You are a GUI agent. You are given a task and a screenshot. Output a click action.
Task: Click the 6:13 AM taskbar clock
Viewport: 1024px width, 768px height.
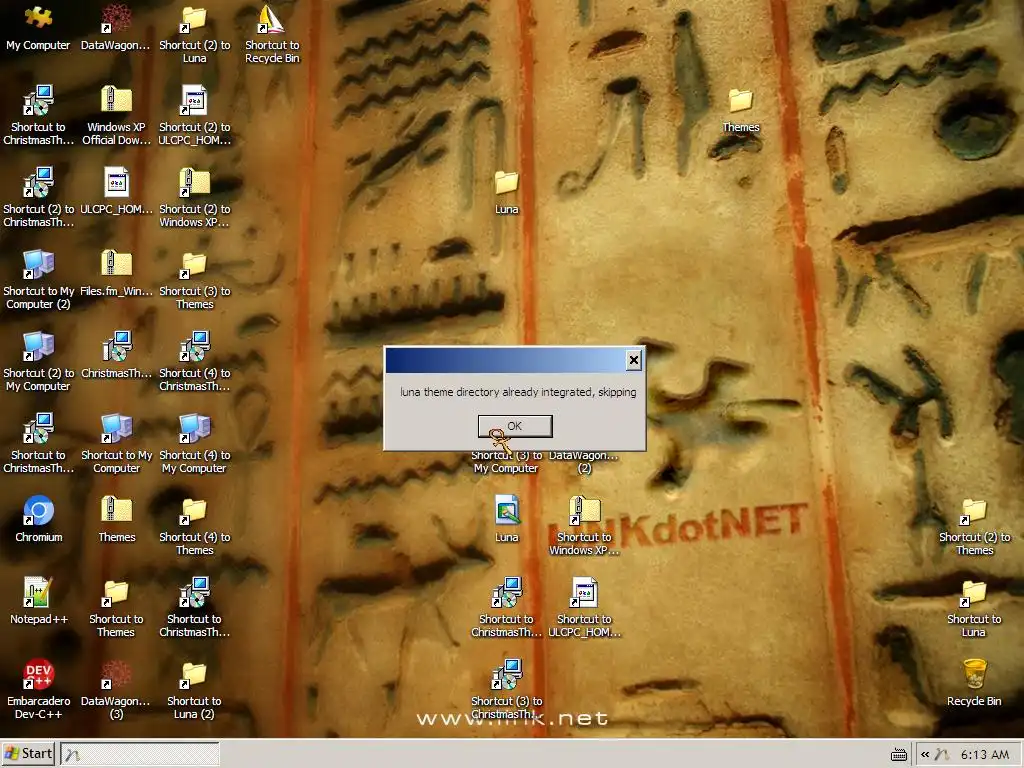[984, 755]
